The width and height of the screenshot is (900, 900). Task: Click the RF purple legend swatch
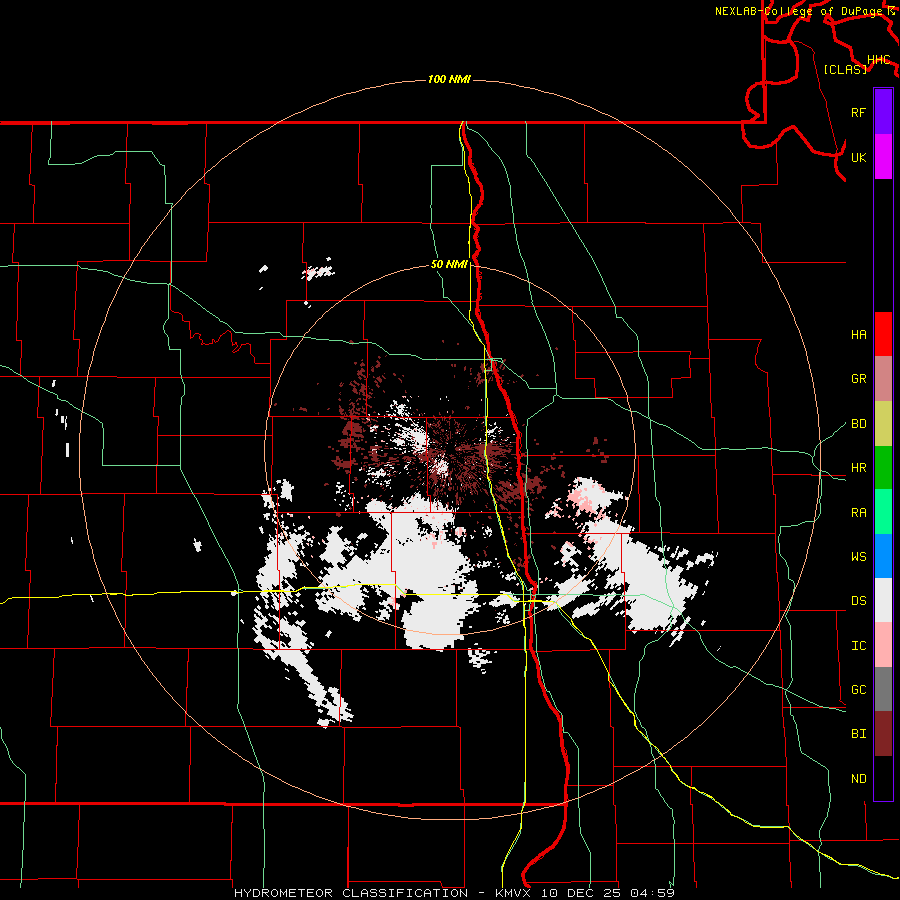[883, 112]
